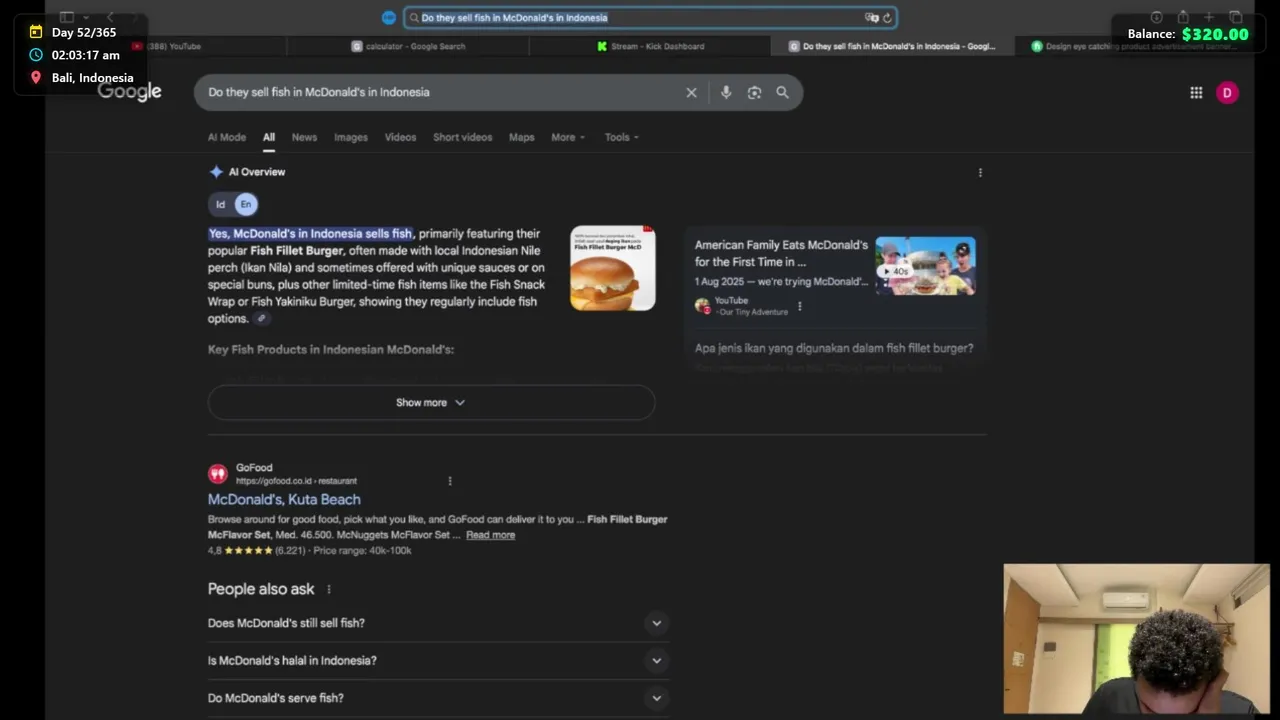Viewport: 1280px width, 720px height.
Task: Open the Google account avatar D
Action: [x=1227, y=93]
